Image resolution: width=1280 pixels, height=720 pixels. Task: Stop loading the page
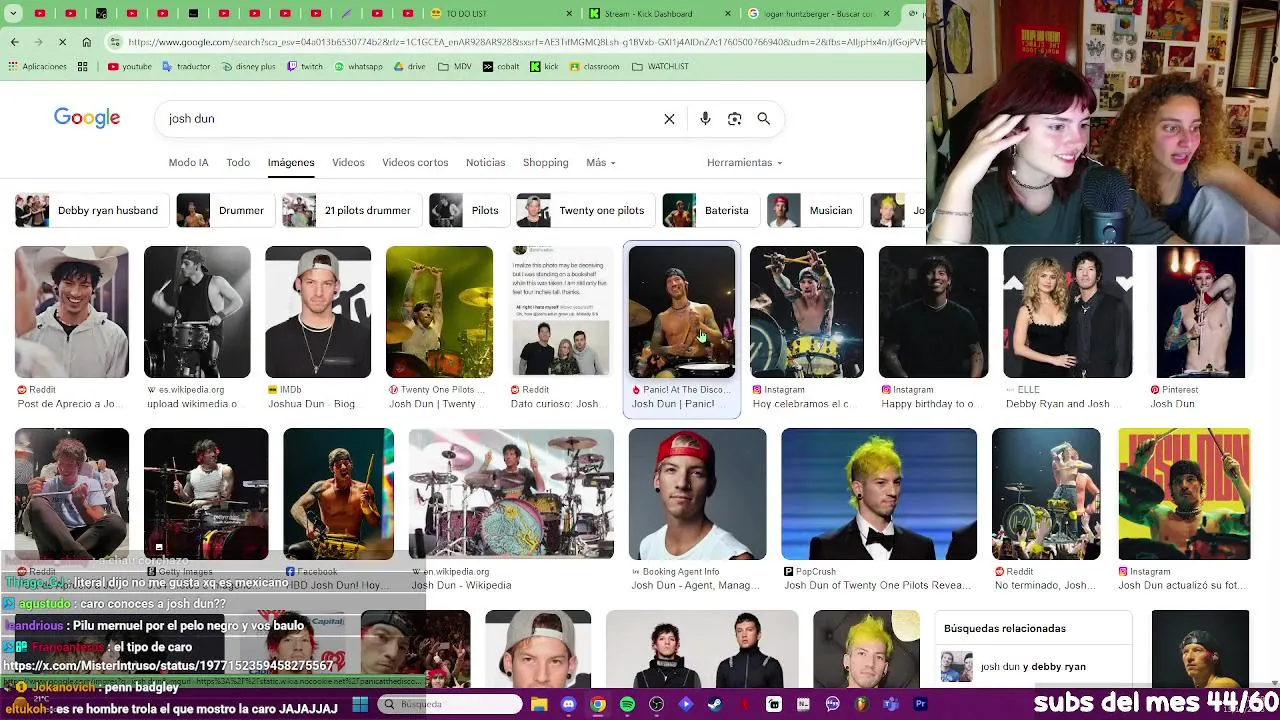click(62, 42)
